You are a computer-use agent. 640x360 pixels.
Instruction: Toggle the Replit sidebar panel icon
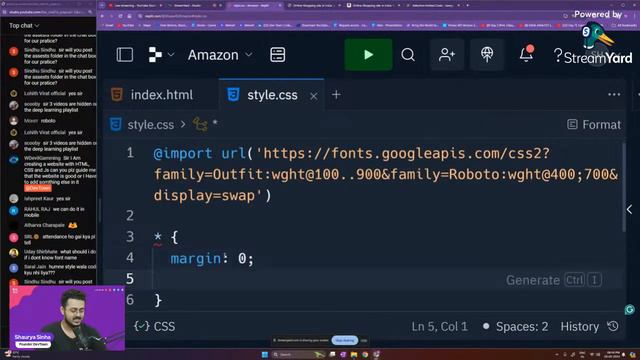point(124,55)
